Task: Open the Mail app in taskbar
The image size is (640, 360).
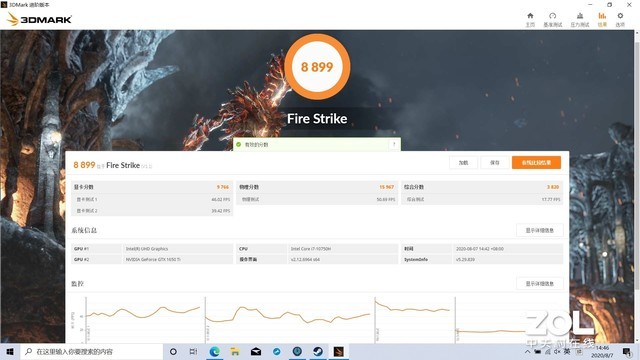Action: [256, 351]
